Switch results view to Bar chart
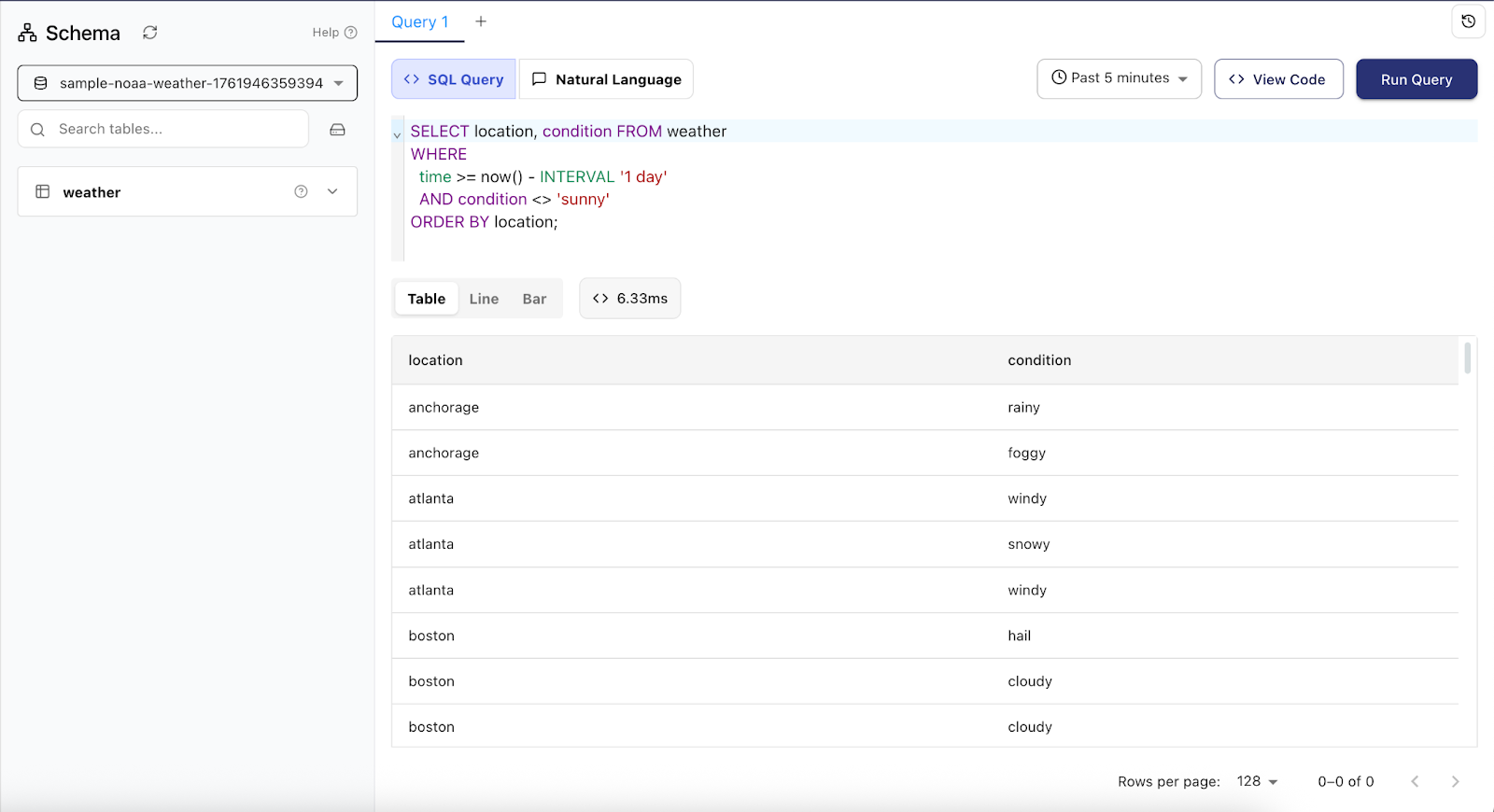Screen dimensions: 1494x812 (534, 299)
